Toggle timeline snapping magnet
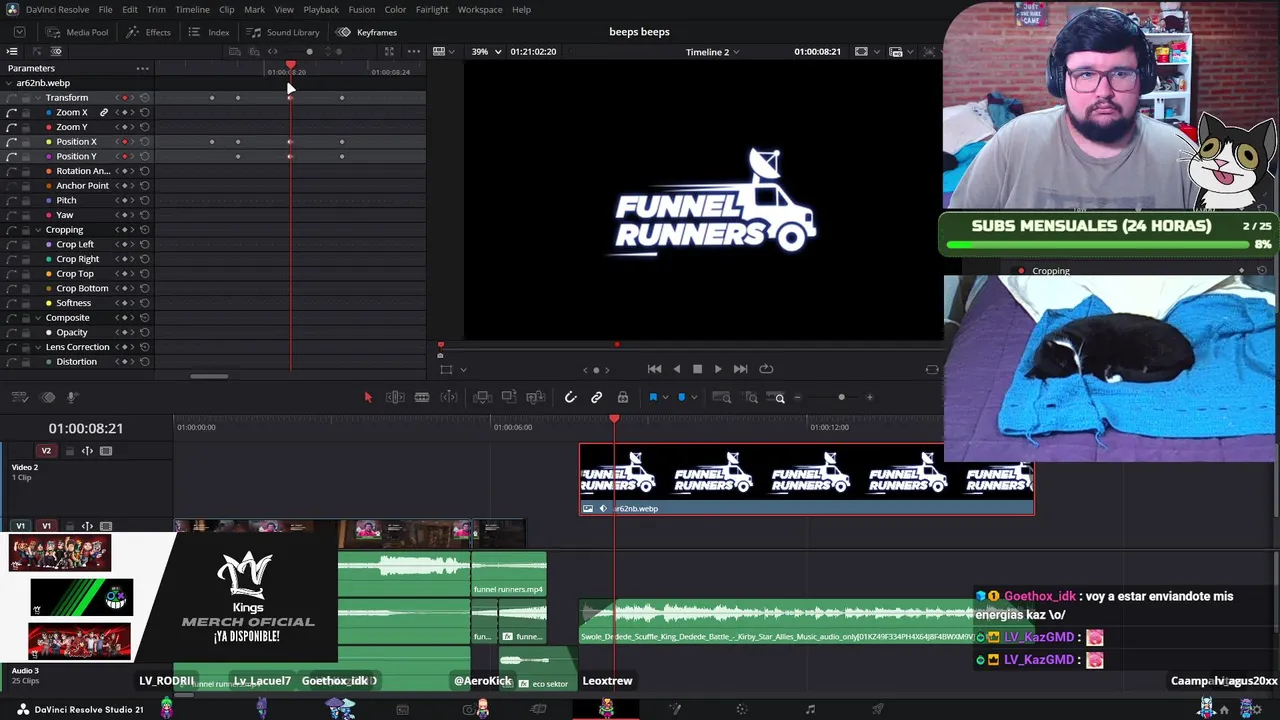The width and height of the screenshot is (1280, 720). pyautogui.click(x=570, y=398)
